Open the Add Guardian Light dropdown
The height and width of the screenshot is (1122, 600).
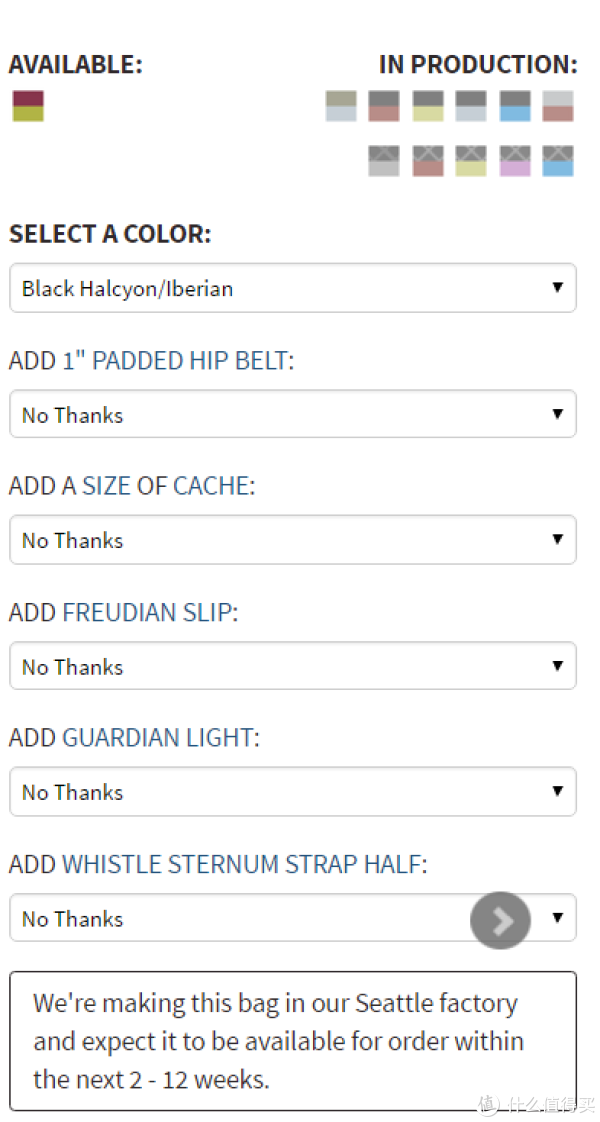click(292, 791)
